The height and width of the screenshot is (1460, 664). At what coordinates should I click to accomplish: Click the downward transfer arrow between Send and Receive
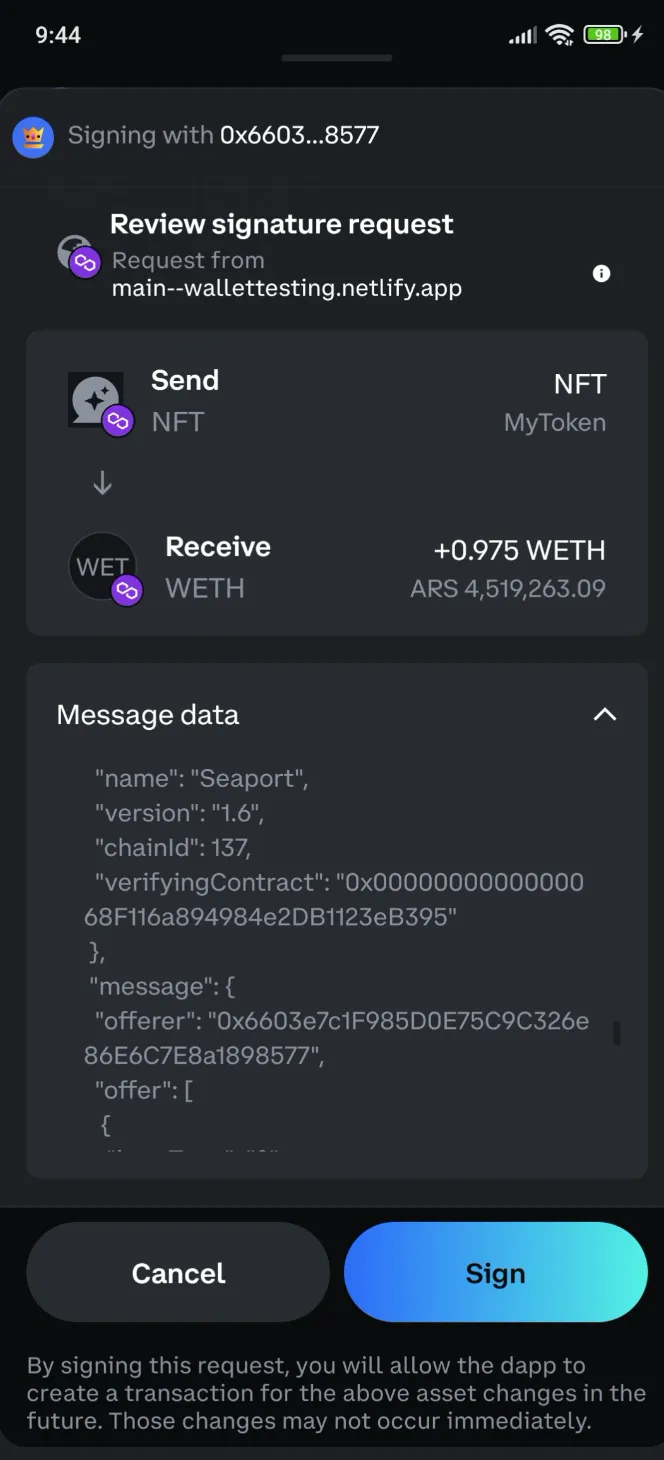tap(101, 482)
